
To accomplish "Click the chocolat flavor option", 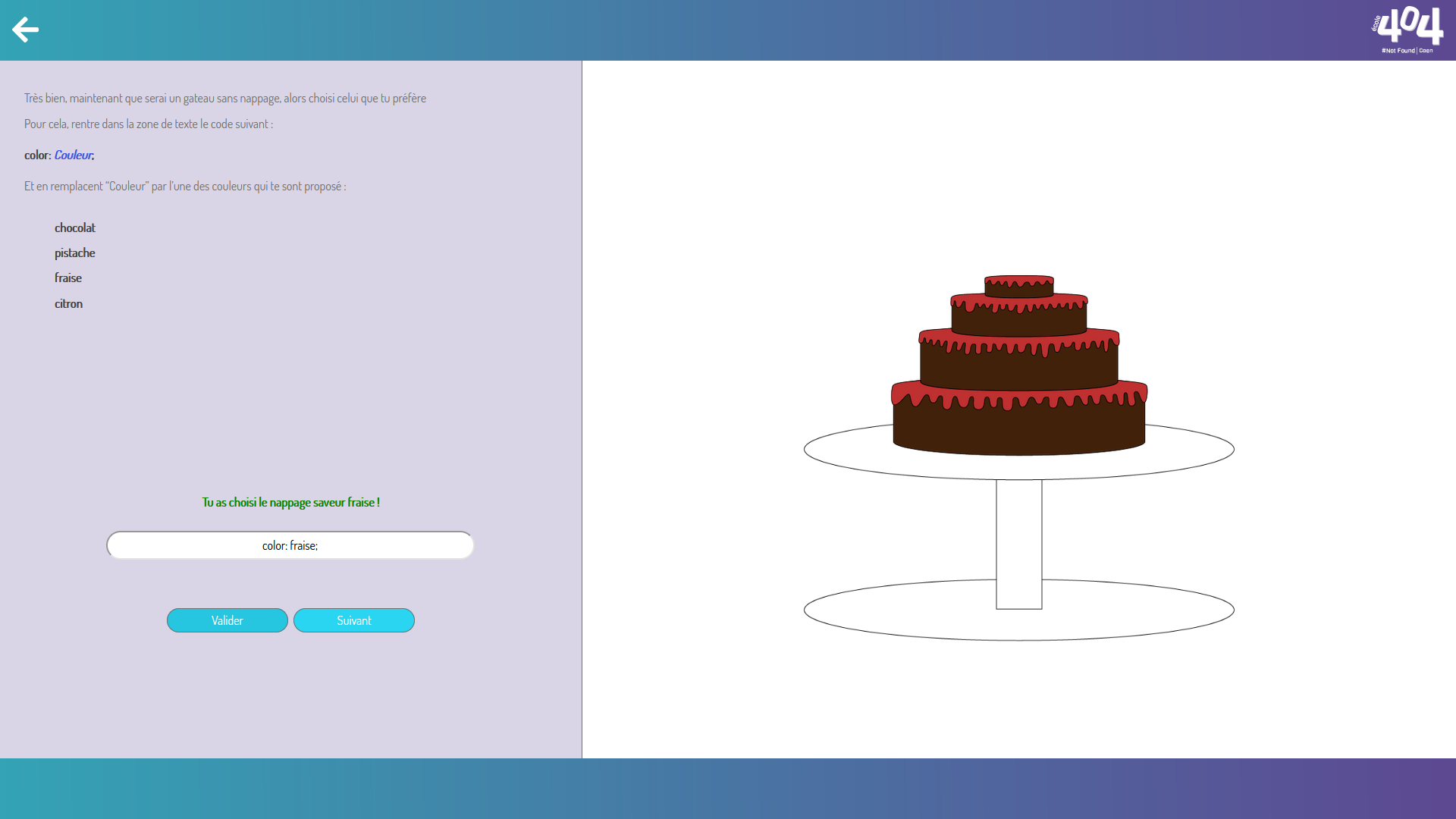I will (75, 227).
